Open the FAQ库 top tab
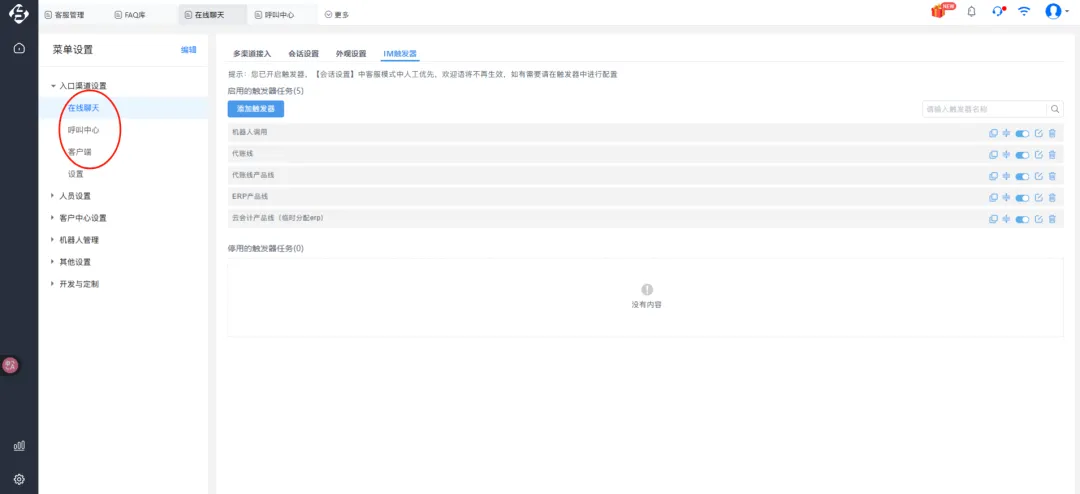Image resolution: width=1080 pixels, height=494 pixels. [129, 15]
